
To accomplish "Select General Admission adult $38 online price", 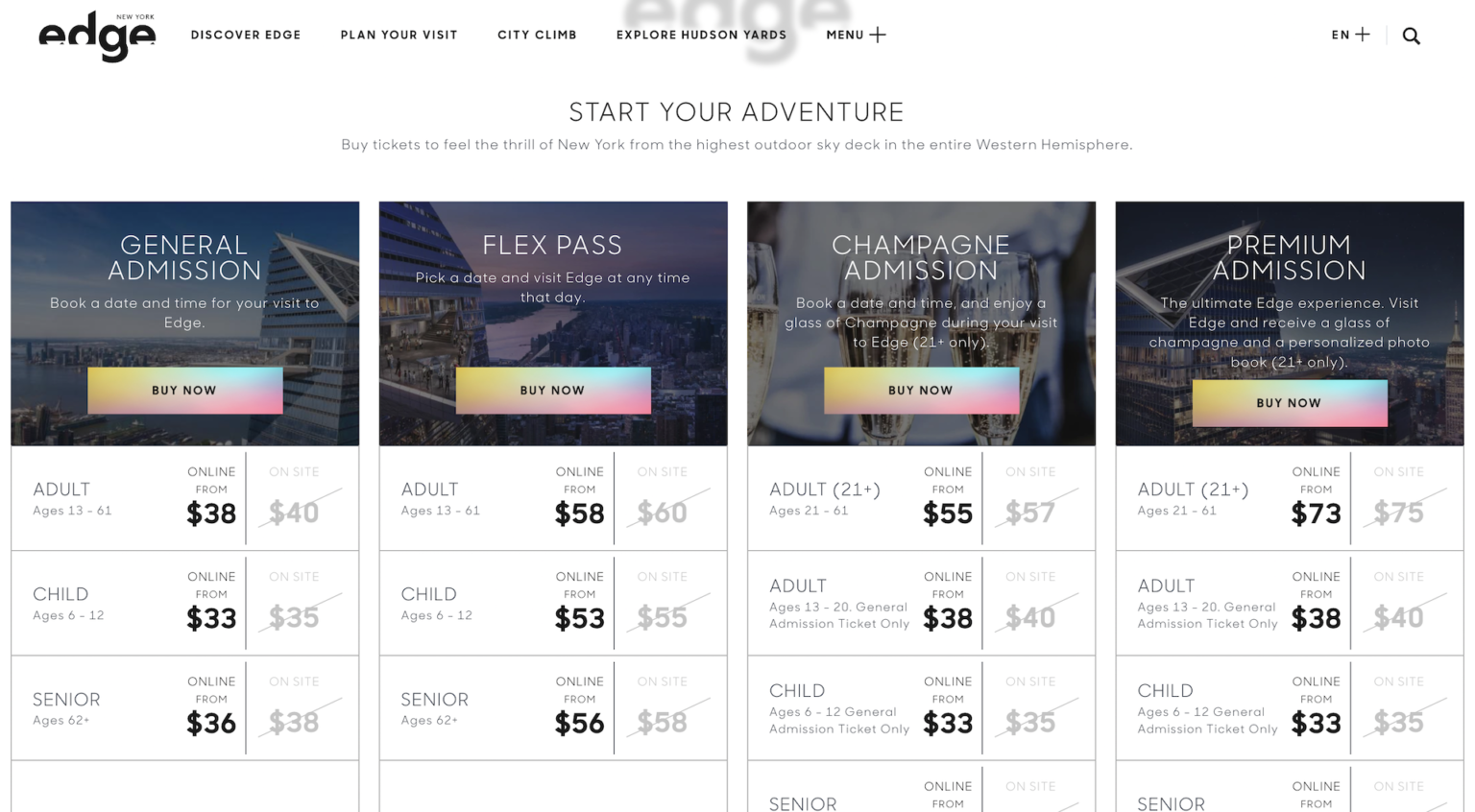I will (x=211, y=513).
